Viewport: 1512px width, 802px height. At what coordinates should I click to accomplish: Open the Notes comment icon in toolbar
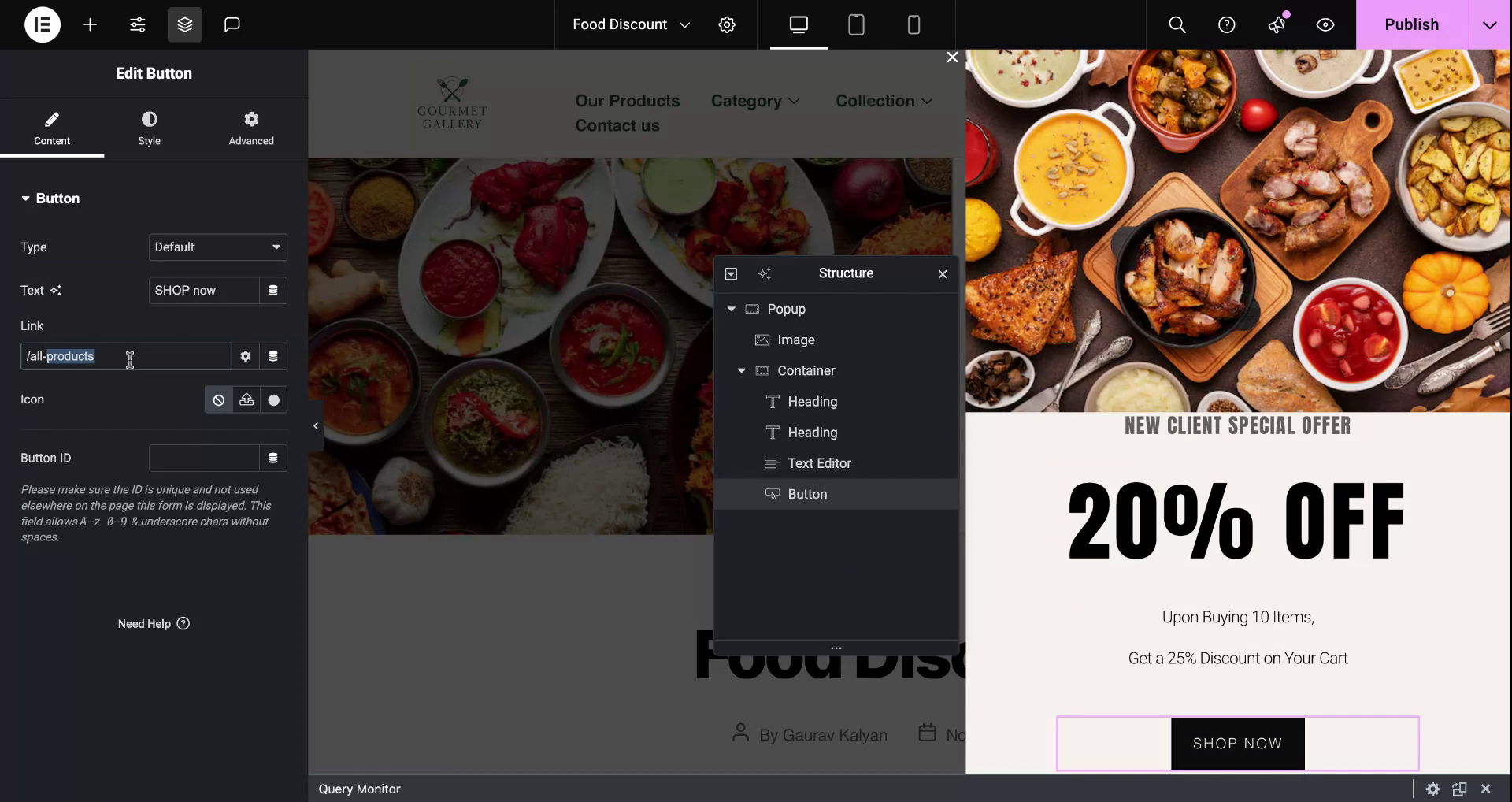232,24
